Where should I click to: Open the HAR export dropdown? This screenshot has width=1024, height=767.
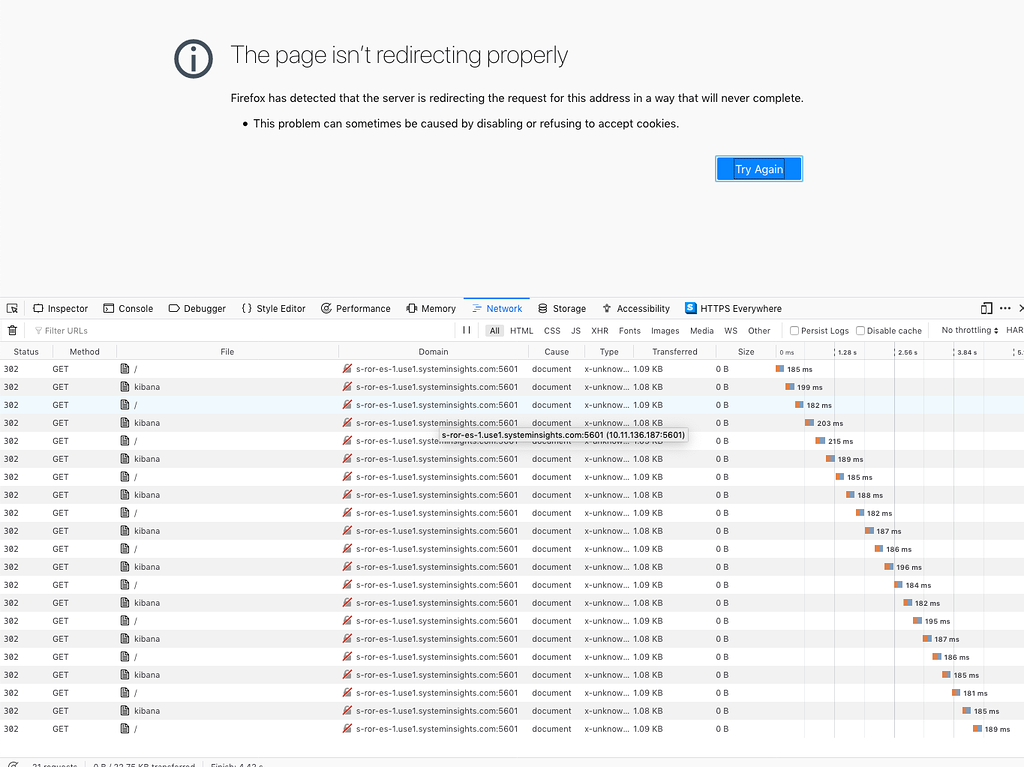pyautogui.click(x=1013, y=330)
